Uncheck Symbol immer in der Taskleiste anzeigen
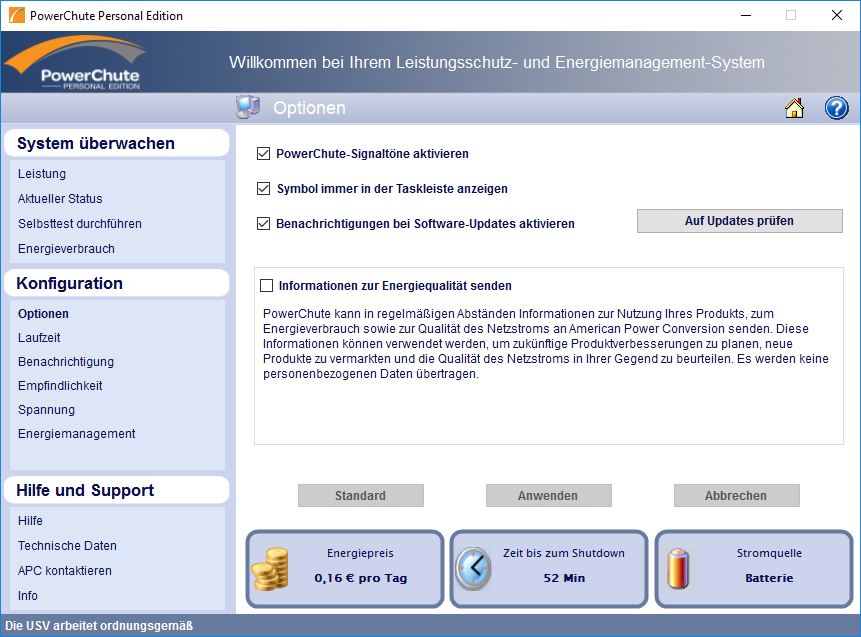861x637 pixels. pos(264,189)
